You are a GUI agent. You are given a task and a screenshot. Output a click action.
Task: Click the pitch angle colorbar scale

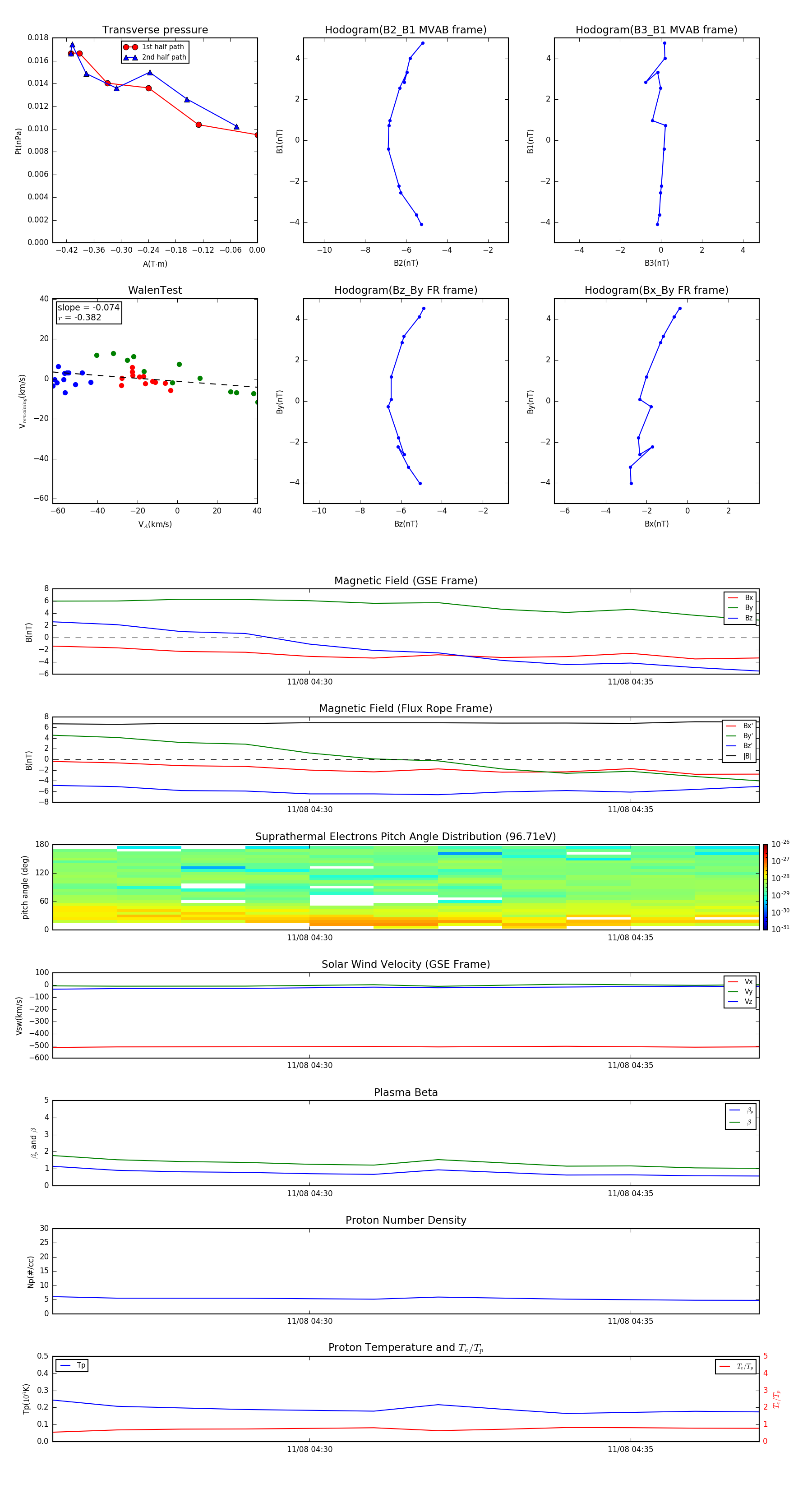click(765, 887)
